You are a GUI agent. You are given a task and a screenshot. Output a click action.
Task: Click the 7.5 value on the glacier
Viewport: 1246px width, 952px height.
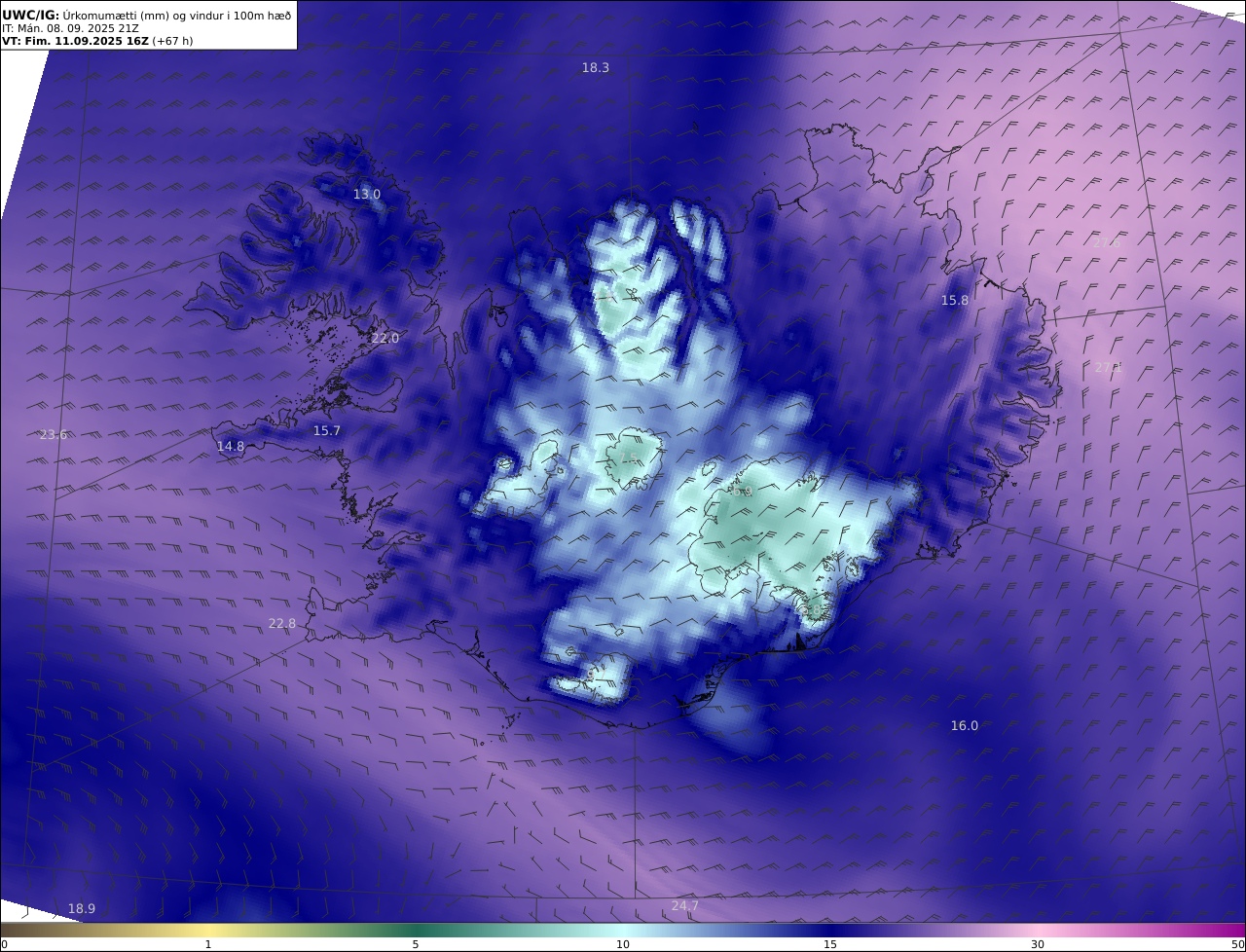[x=628, y=458]
